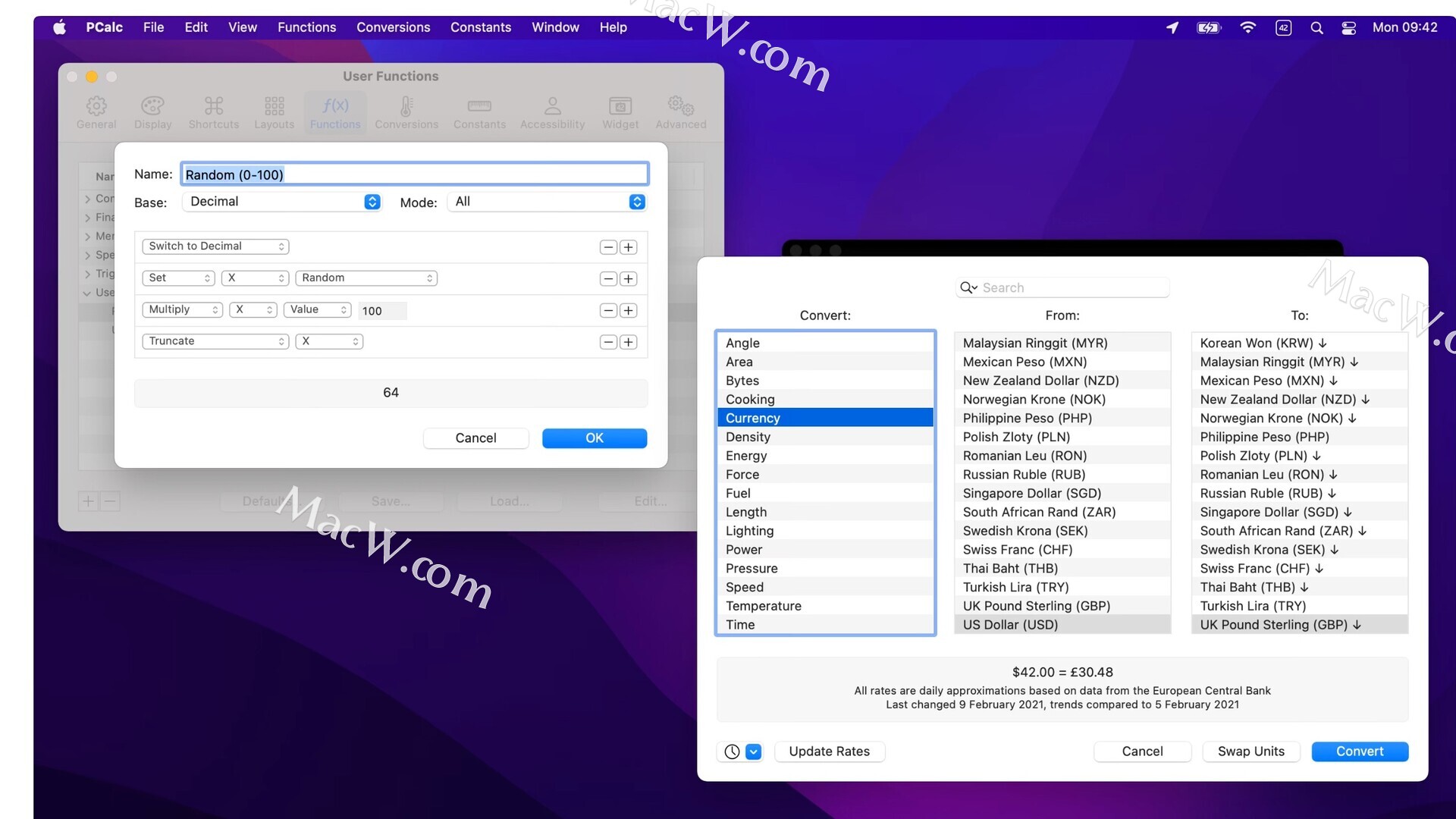Open the Conversions menu

393,27
